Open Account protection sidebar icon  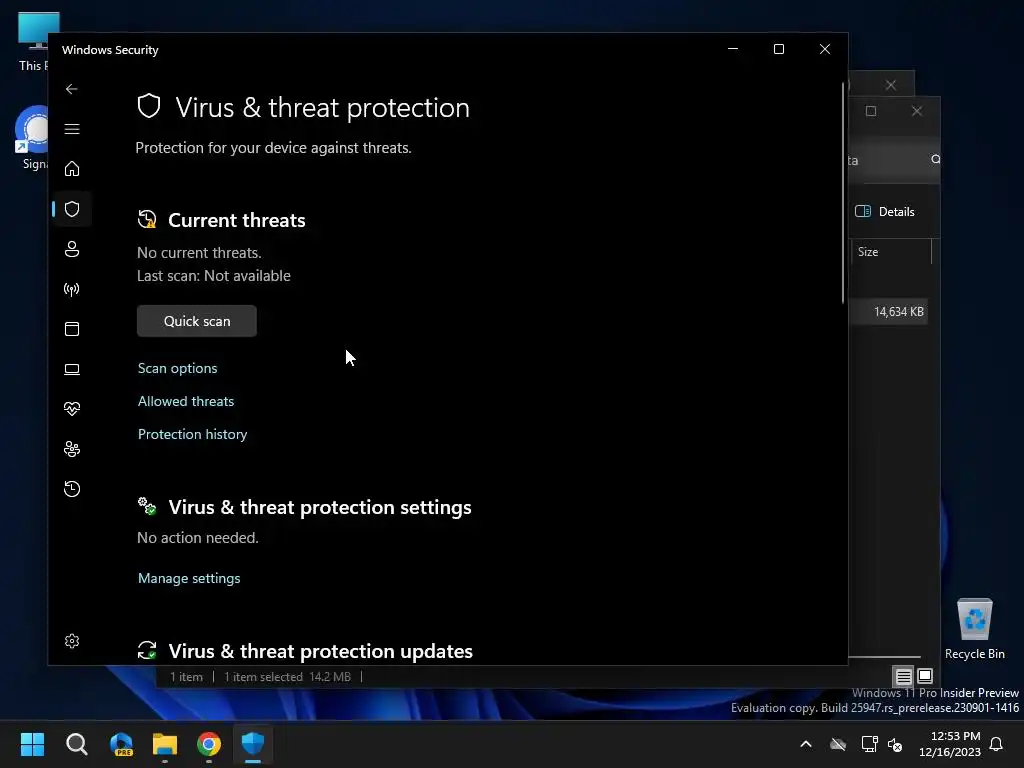pyautogui.click(x=72, y=249)
